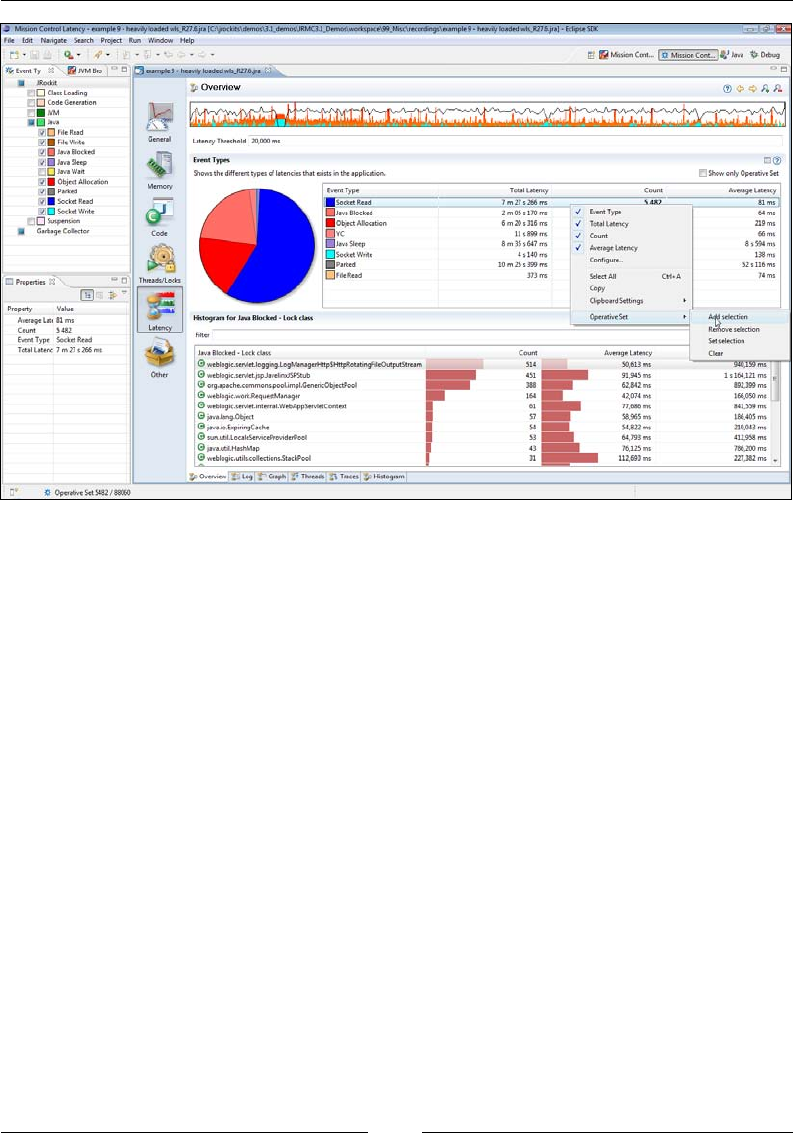Open the Memory tab group icon
The height and width of the screenshot is (1142, 793).
[159, 165]
